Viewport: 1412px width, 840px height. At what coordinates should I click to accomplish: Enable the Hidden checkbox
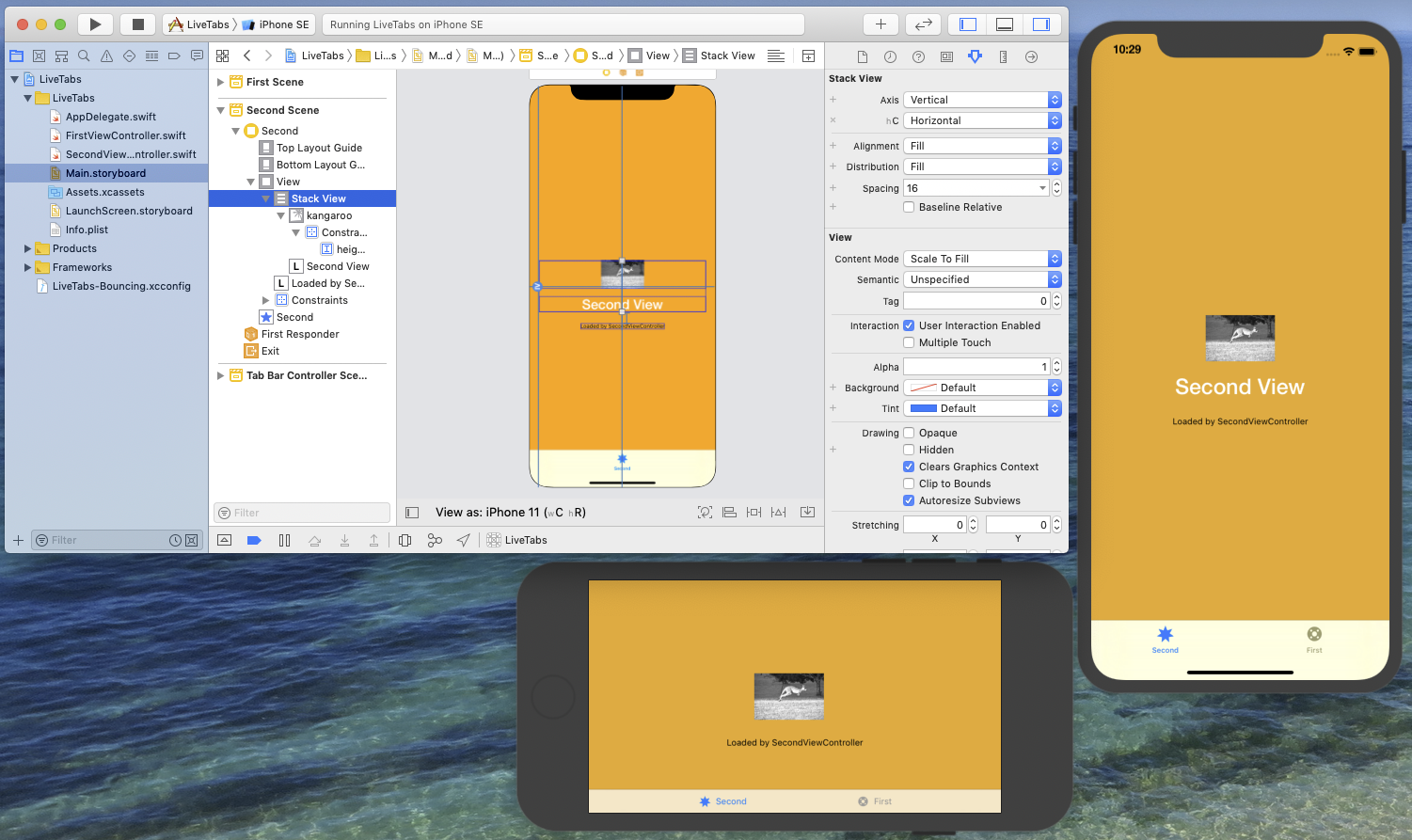point(909,450)
